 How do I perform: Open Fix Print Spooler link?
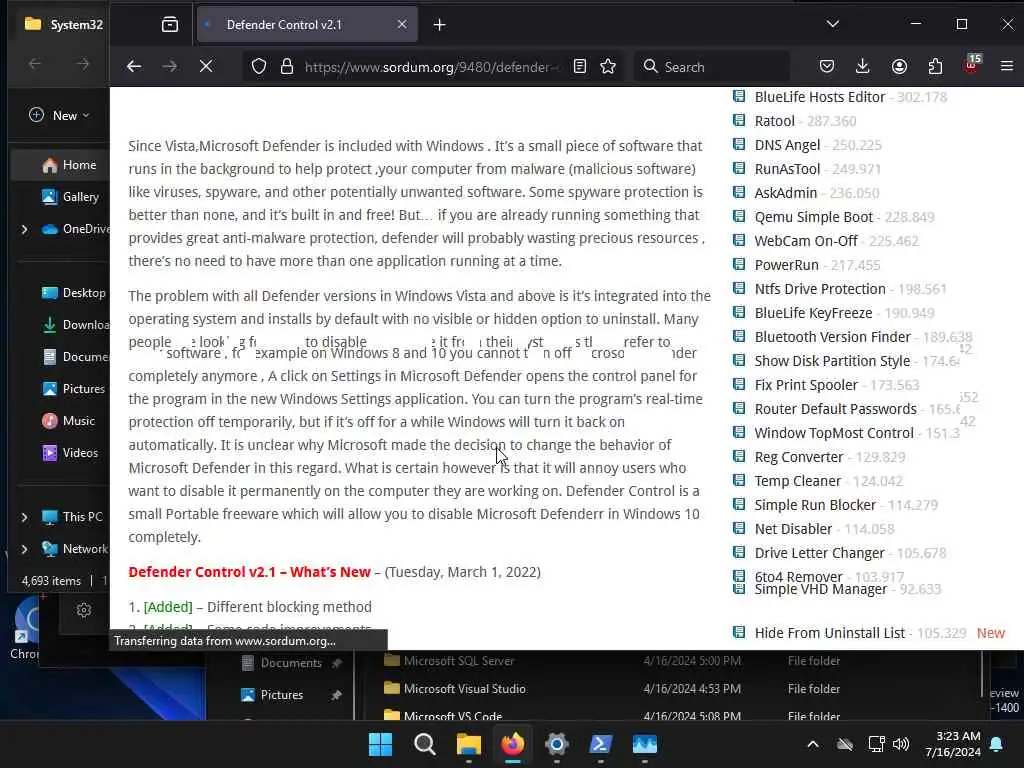tap(806, 385)
